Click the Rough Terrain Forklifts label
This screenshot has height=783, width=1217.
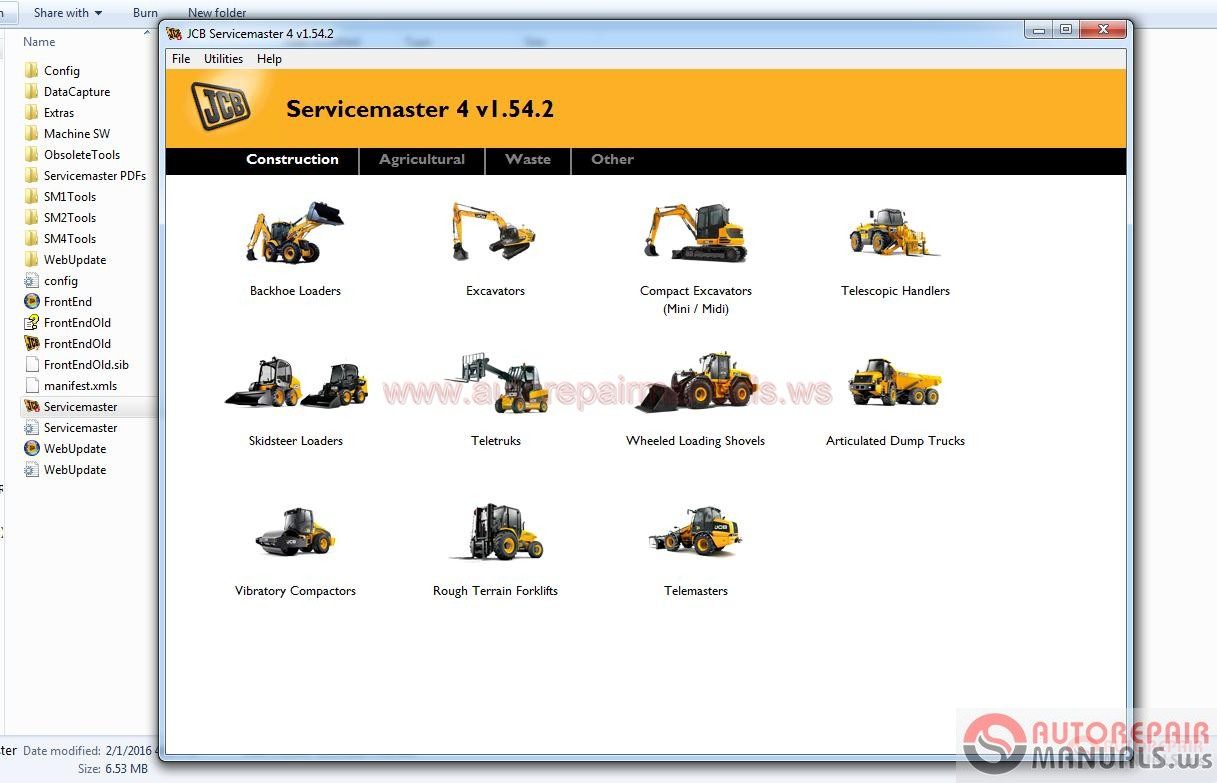495,591
